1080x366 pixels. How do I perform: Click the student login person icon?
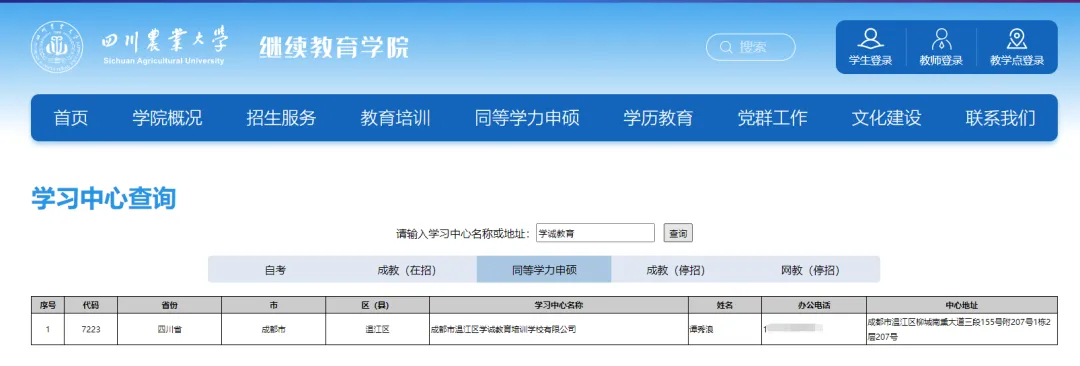pyautogui.click(x=871, y=38)
